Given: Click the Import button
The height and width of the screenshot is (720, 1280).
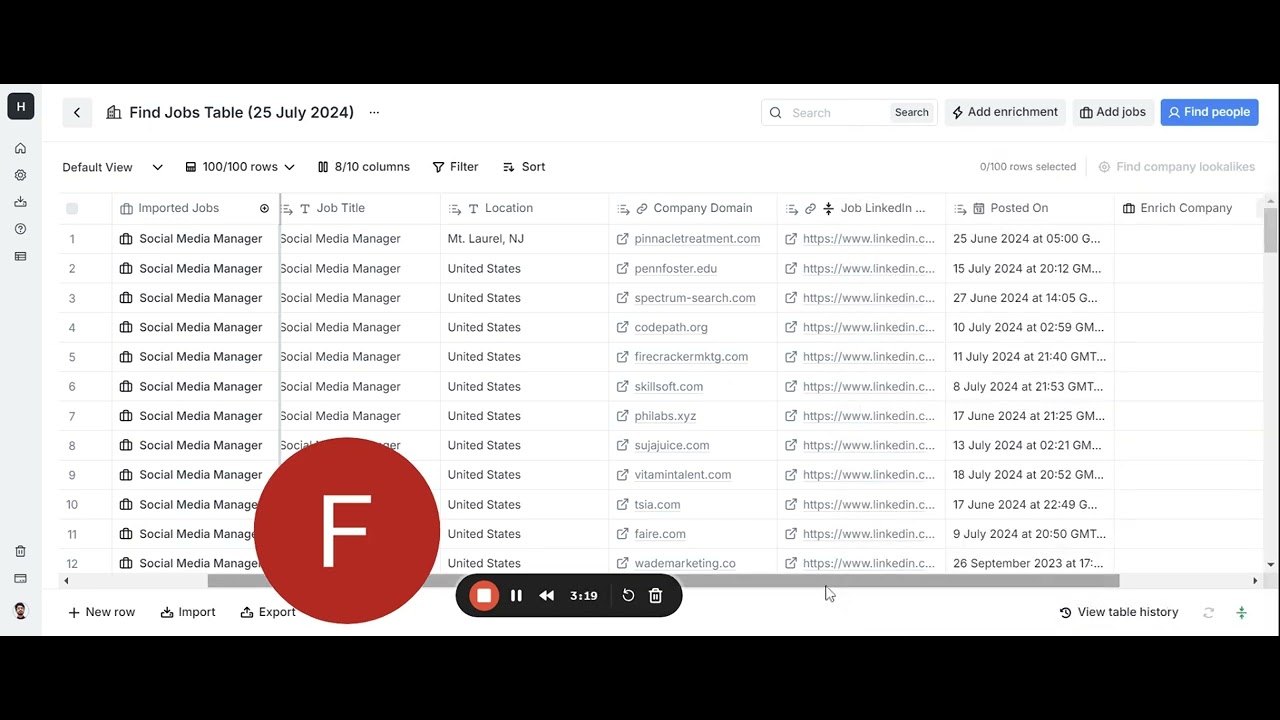Looking at the screenshot, I should (188, 613).
